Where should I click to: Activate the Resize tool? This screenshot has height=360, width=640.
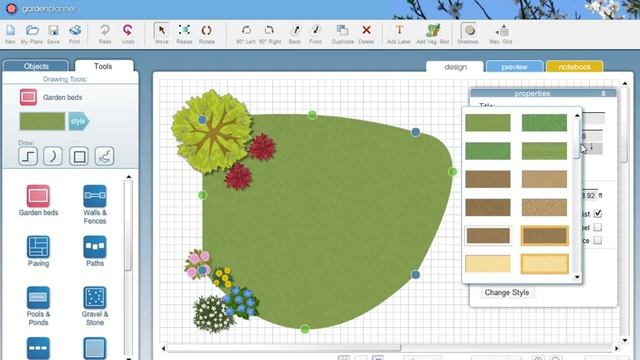184,34
